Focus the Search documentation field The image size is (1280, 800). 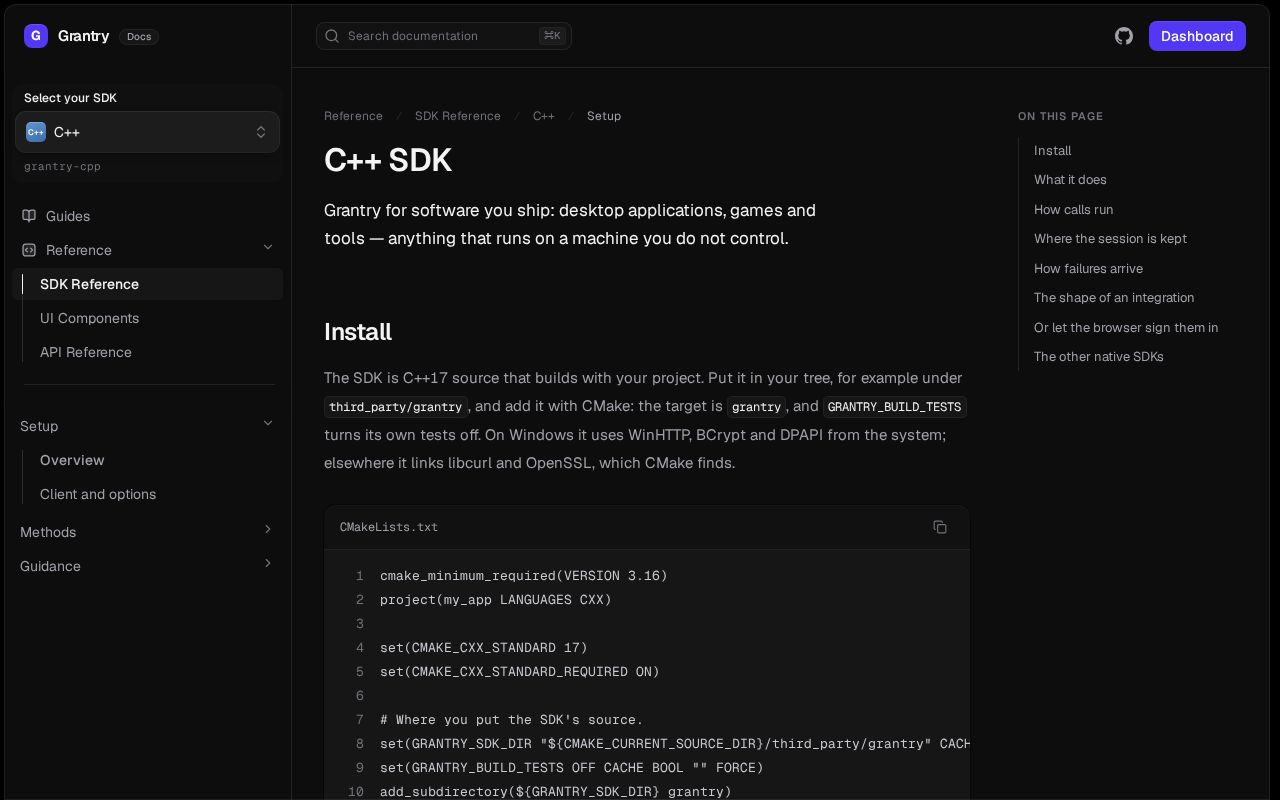[x=444, y=36]
